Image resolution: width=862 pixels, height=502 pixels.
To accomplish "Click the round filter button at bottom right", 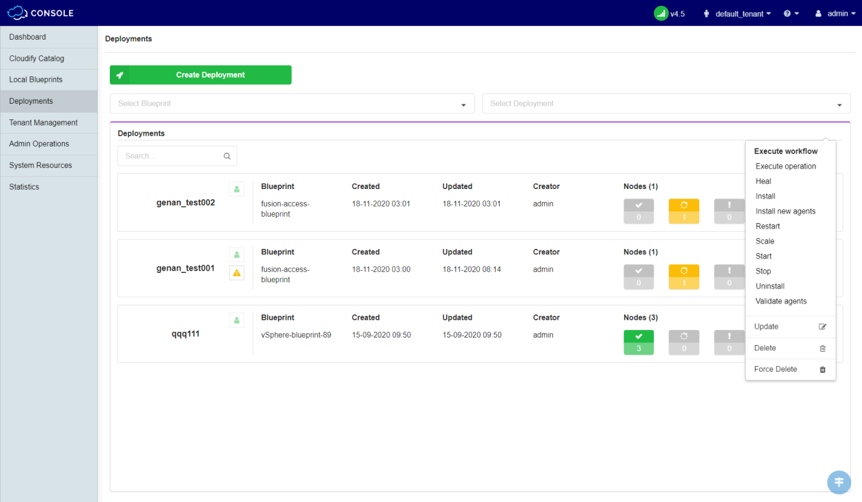I will [839, 482].
